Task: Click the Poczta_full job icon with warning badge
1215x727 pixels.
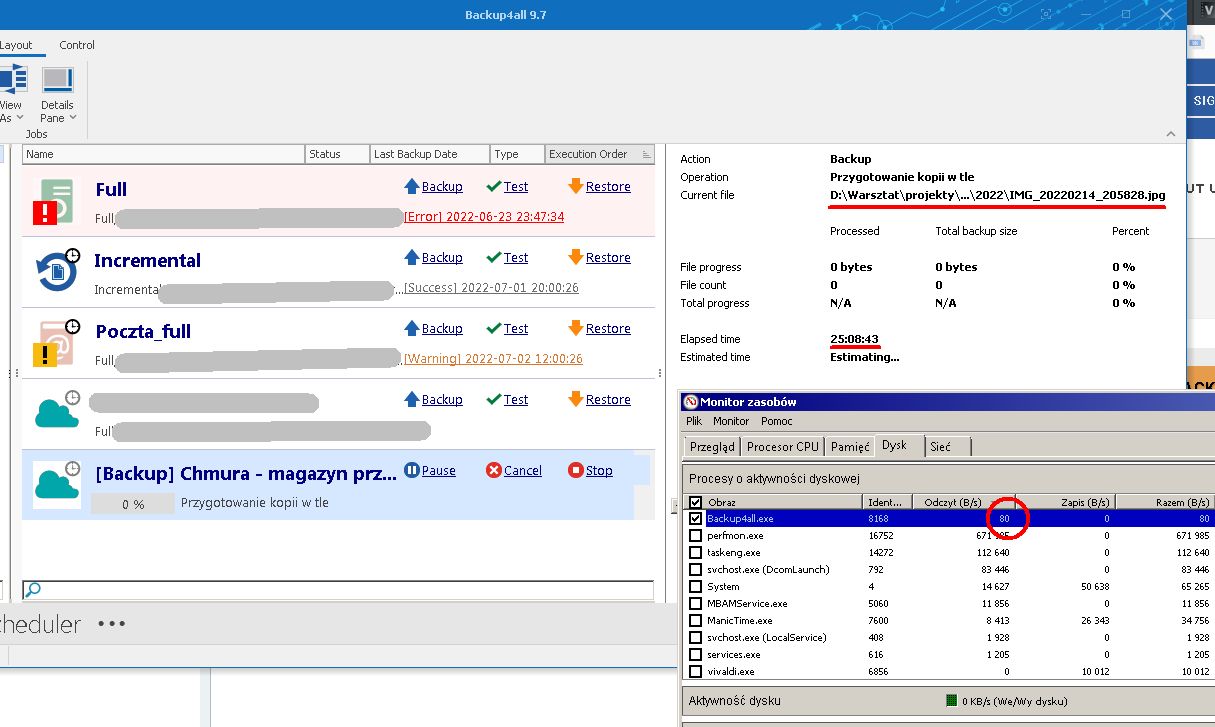Action: pos(57,343)
